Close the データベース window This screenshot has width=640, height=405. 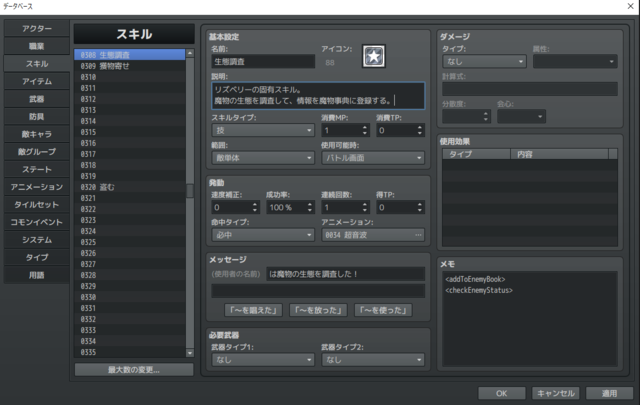pos(631,6)
